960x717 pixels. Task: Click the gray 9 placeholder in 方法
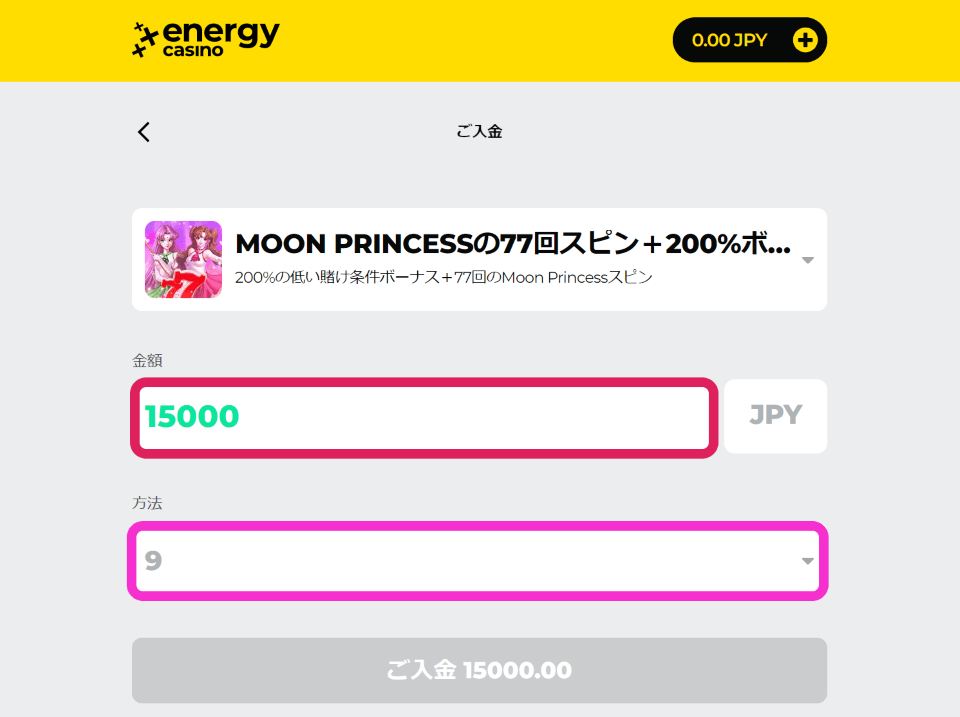(x=153, y=561)
